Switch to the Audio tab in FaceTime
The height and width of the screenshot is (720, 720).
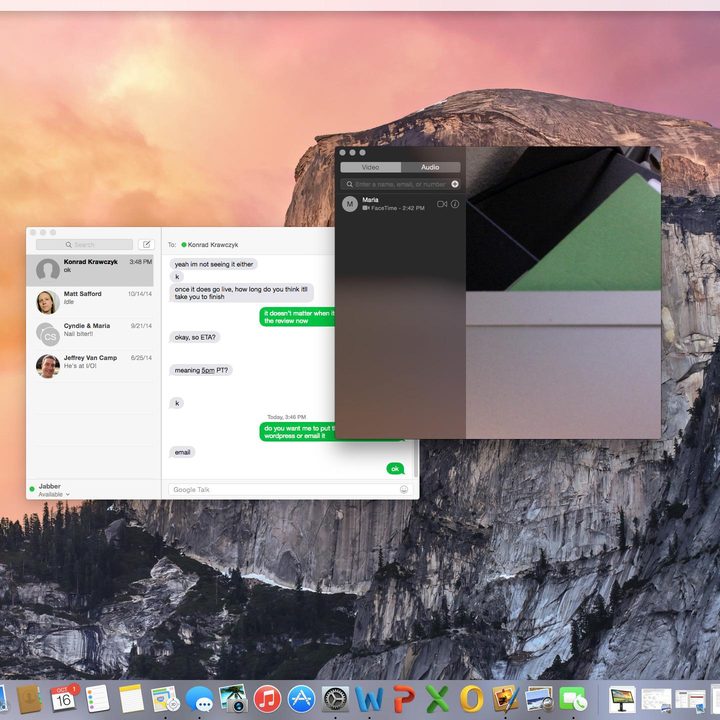click(x=430, y=167)
